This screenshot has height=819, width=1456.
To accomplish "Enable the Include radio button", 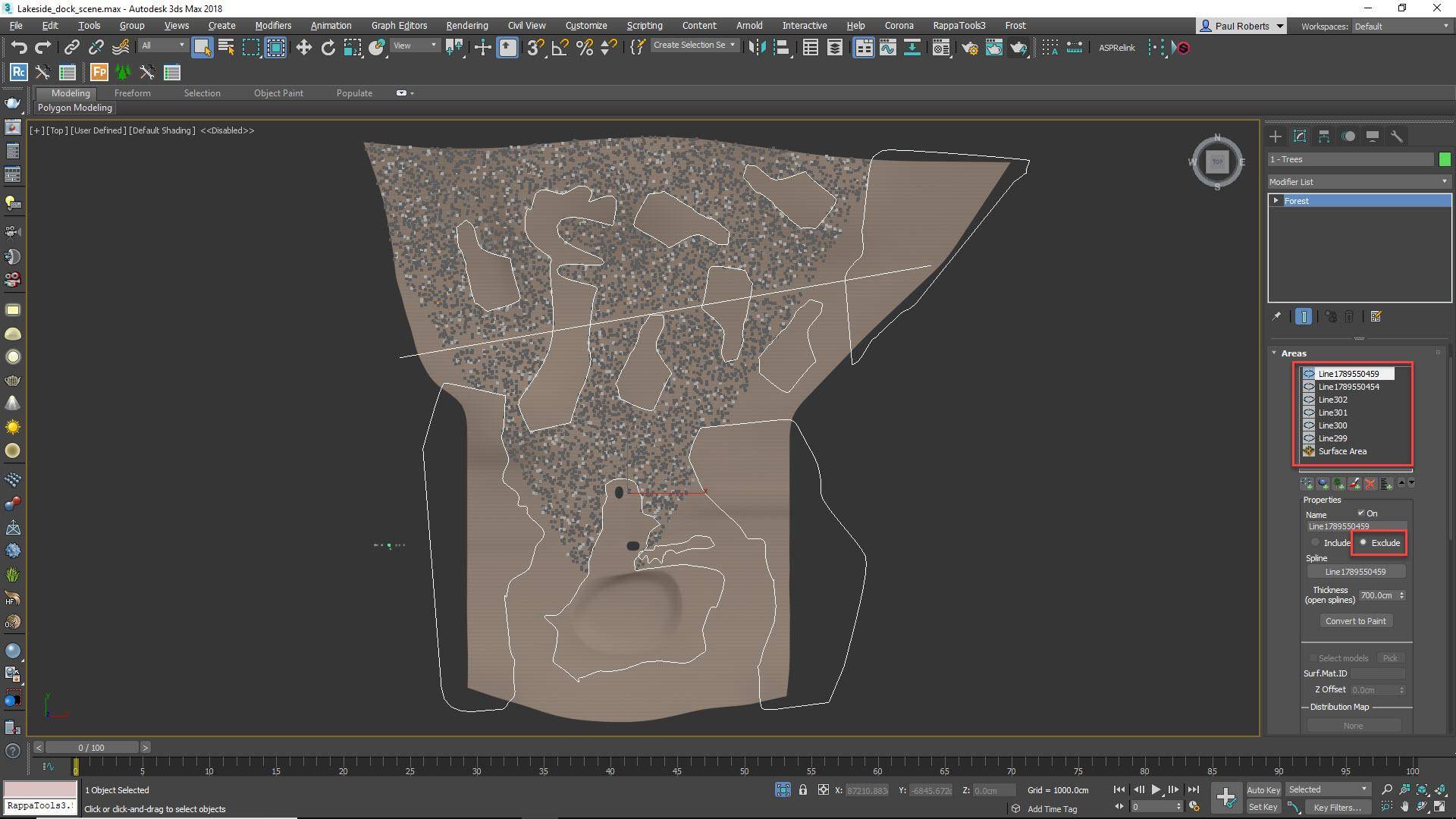I will point(1315,542).
